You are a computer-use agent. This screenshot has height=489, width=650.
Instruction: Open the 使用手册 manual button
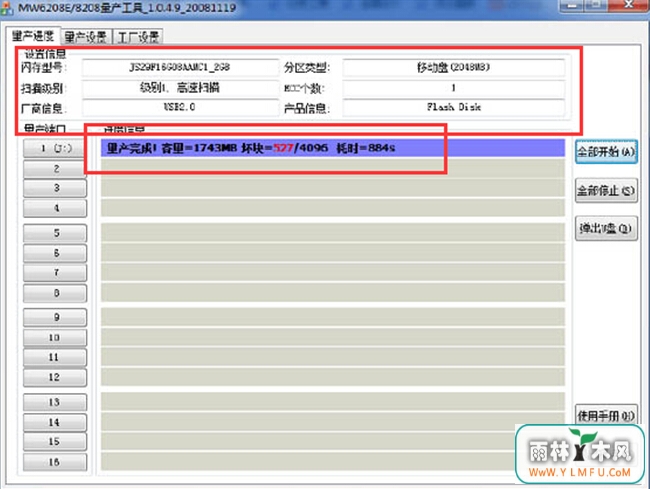606,415
